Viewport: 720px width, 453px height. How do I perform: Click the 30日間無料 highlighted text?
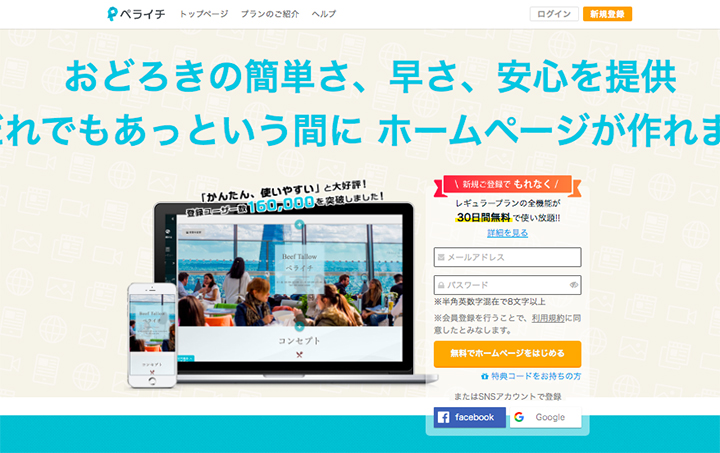point(484,218)
